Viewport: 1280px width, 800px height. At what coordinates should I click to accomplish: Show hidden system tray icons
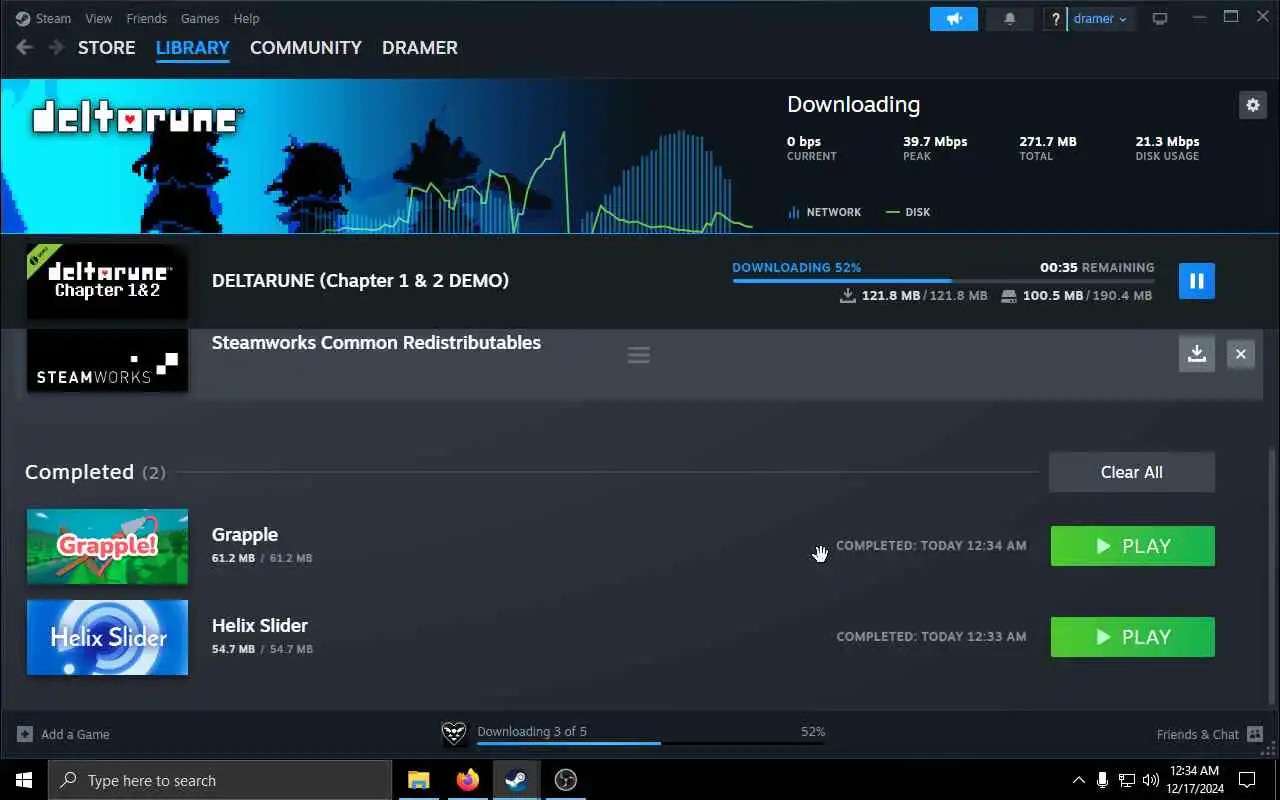tap(1078, 780)
